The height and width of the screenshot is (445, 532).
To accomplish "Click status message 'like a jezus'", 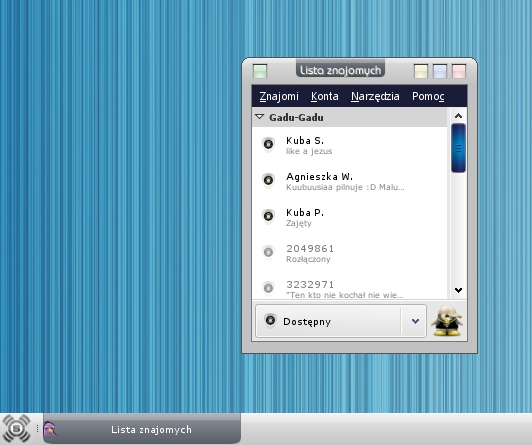I will tap(309, 151).
